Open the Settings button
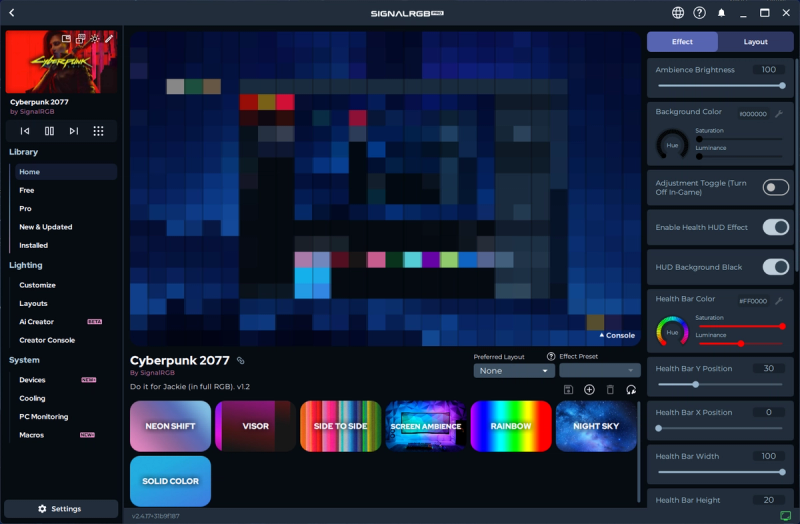The height and width of the screenshot is (524, 800). [60, 509]
